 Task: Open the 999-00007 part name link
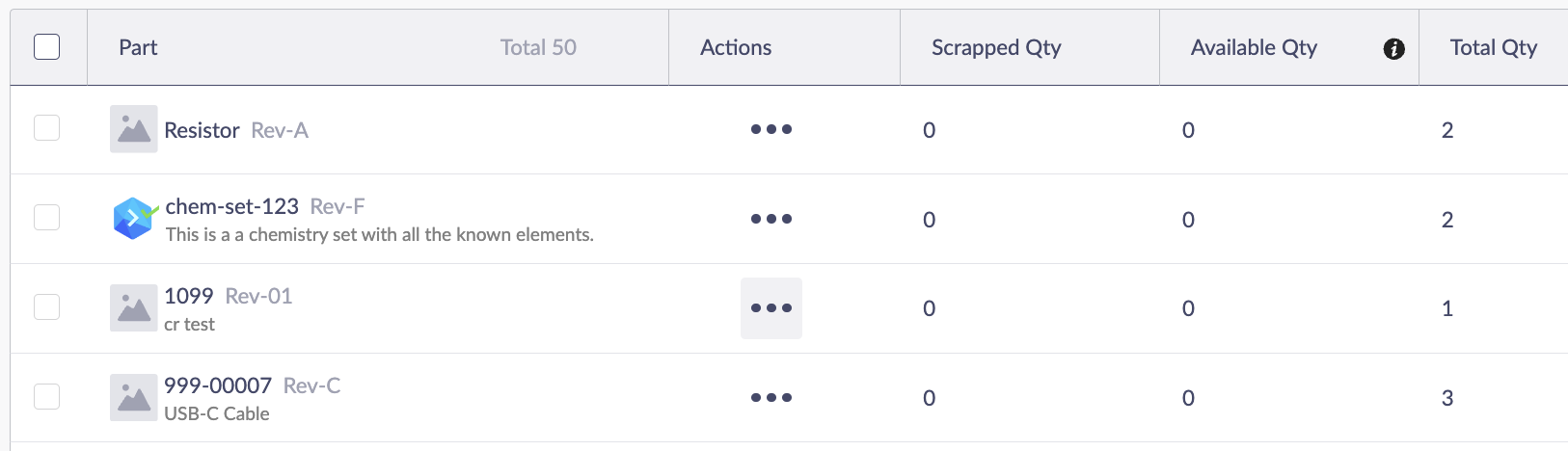point(218,385)
